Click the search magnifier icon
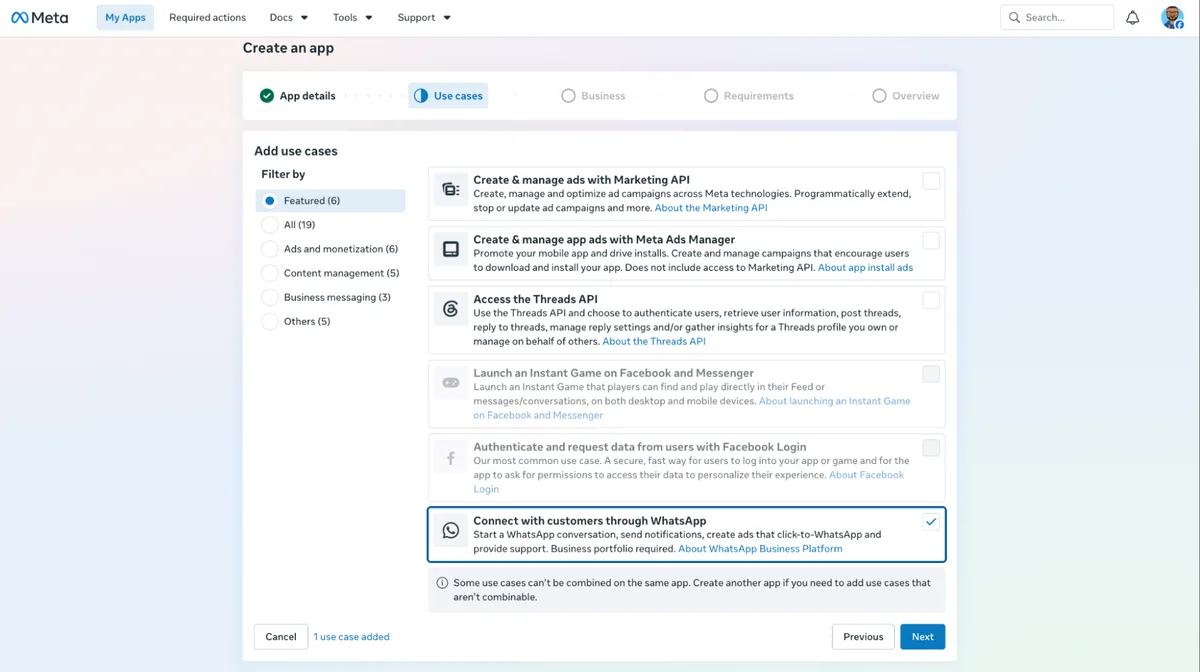The height and width of the screenshot is (672, 1200). click(x=1014, y=17)
